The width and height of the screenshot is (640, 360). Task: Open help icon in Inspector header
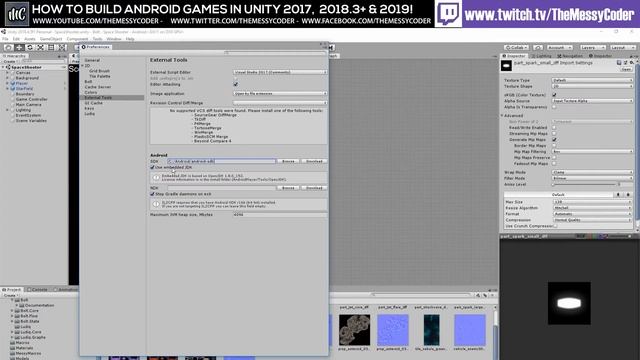coord(619,63)
